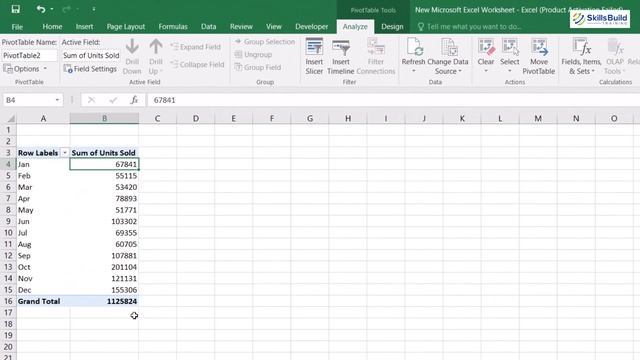Click the Select icon in Actions
Screen dimensions: 640x360
pyautogui.click(x=509, y=47)
